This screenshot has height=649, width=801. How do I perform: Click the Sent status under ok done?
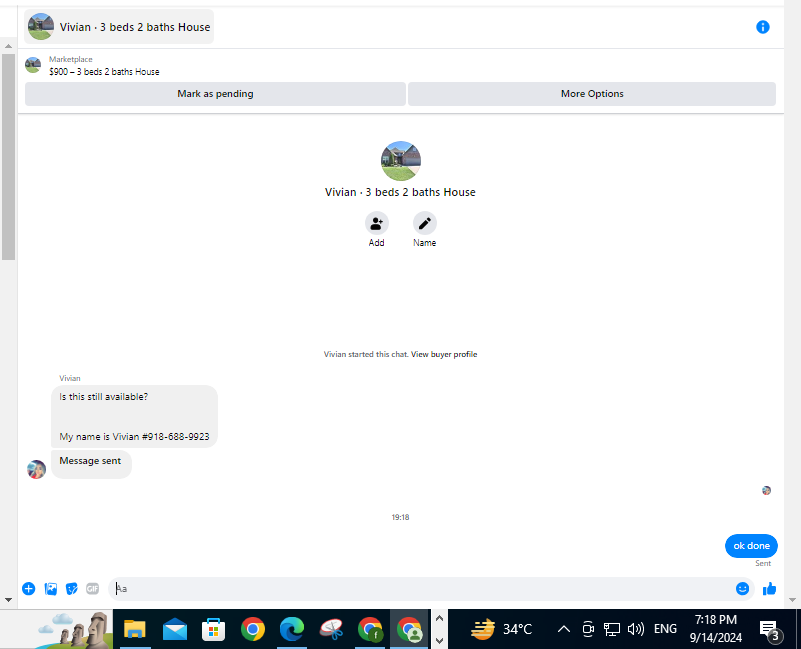763,563
